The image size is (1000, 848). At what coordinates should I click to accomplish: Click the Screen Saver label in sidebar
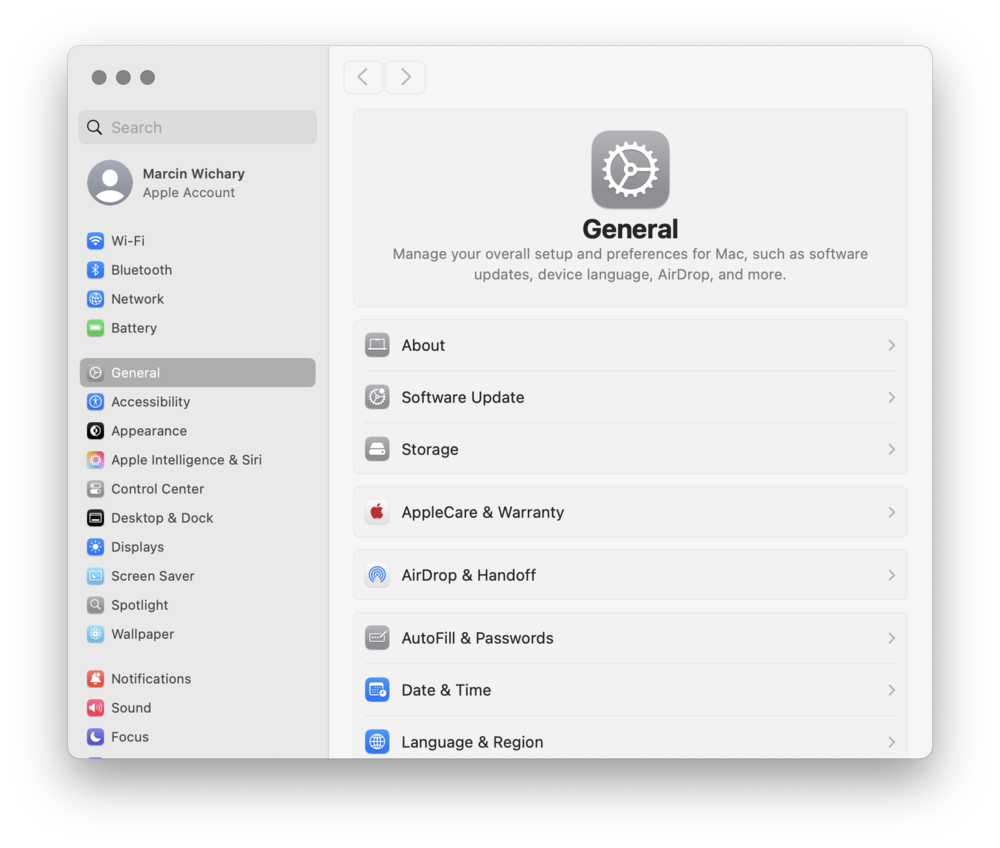coord(153,576)
